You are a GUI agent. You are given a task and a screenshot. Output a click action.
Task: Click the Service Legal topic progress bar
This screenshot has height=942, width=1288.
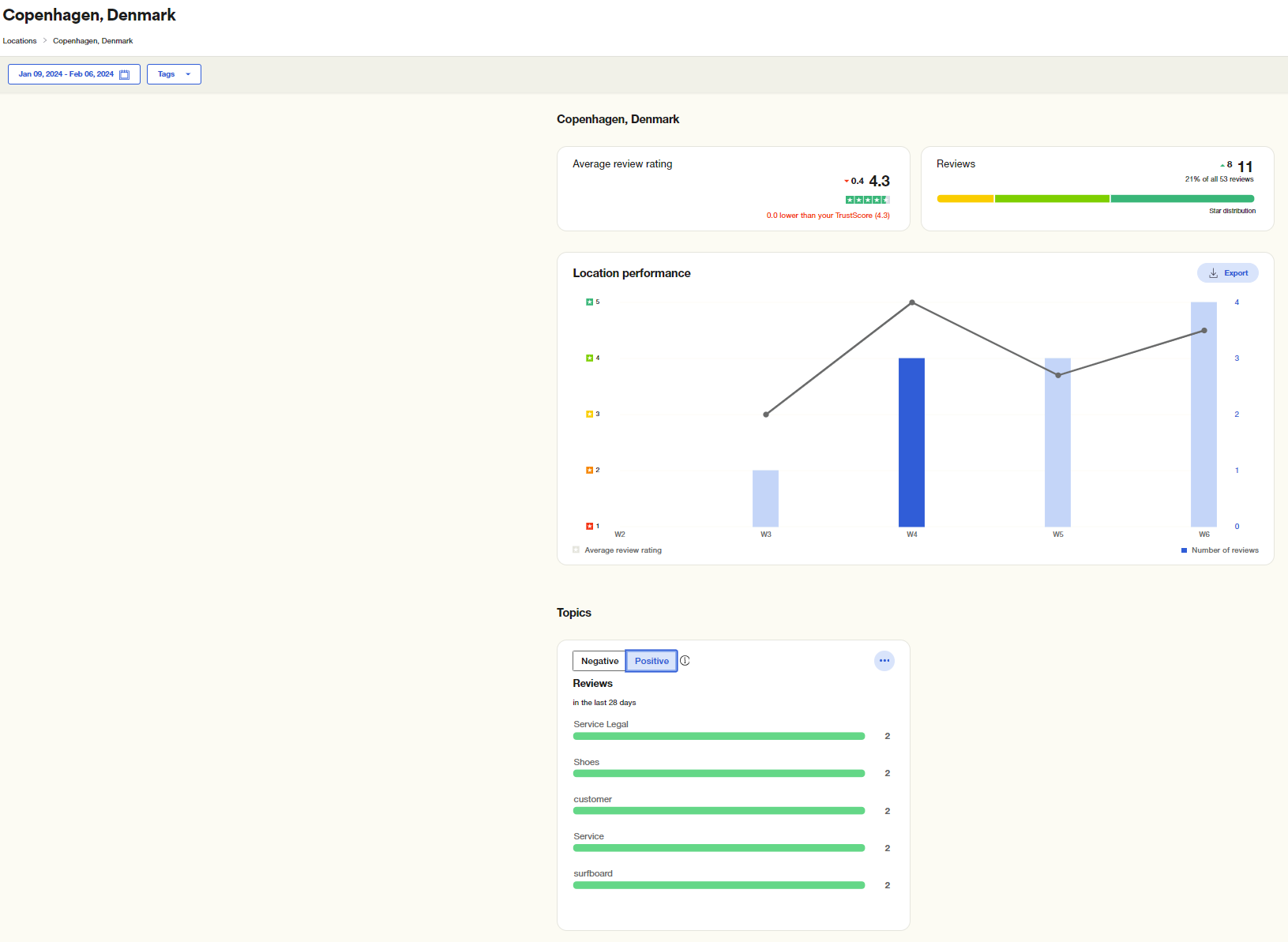coord(719,735)
